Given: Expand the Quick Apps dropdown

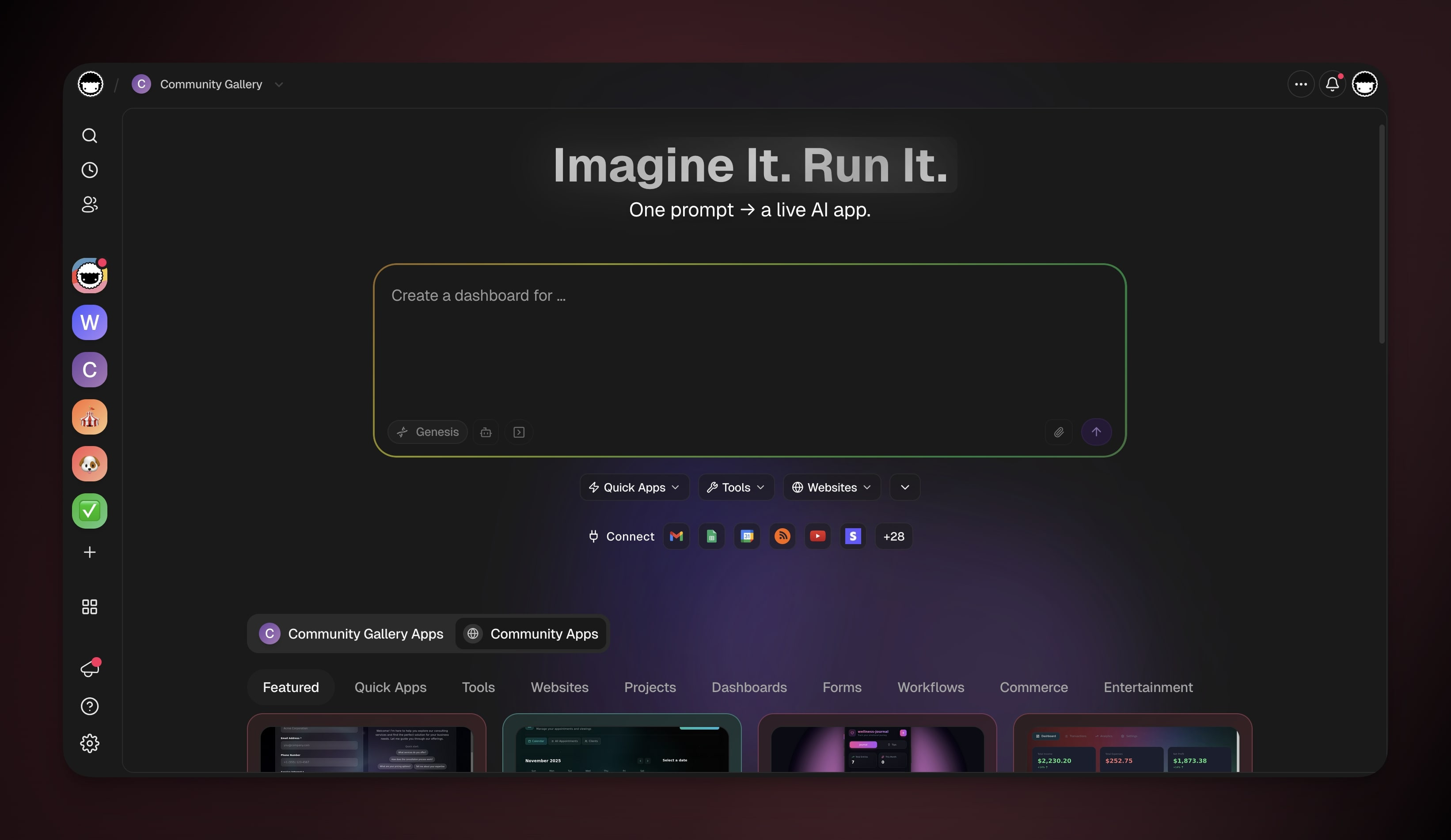Looking at the screenshot, I should click(634, 487).
